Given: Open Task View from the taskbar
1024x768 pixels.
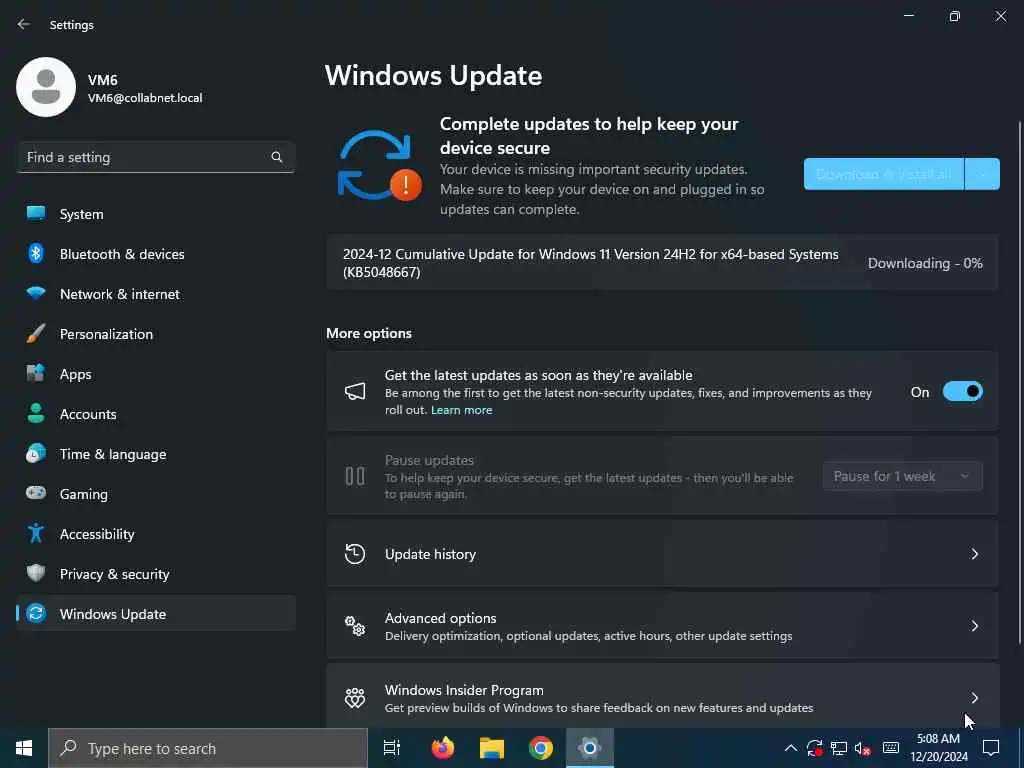Looking at the screenshot, I should click(x=392, y=748).
